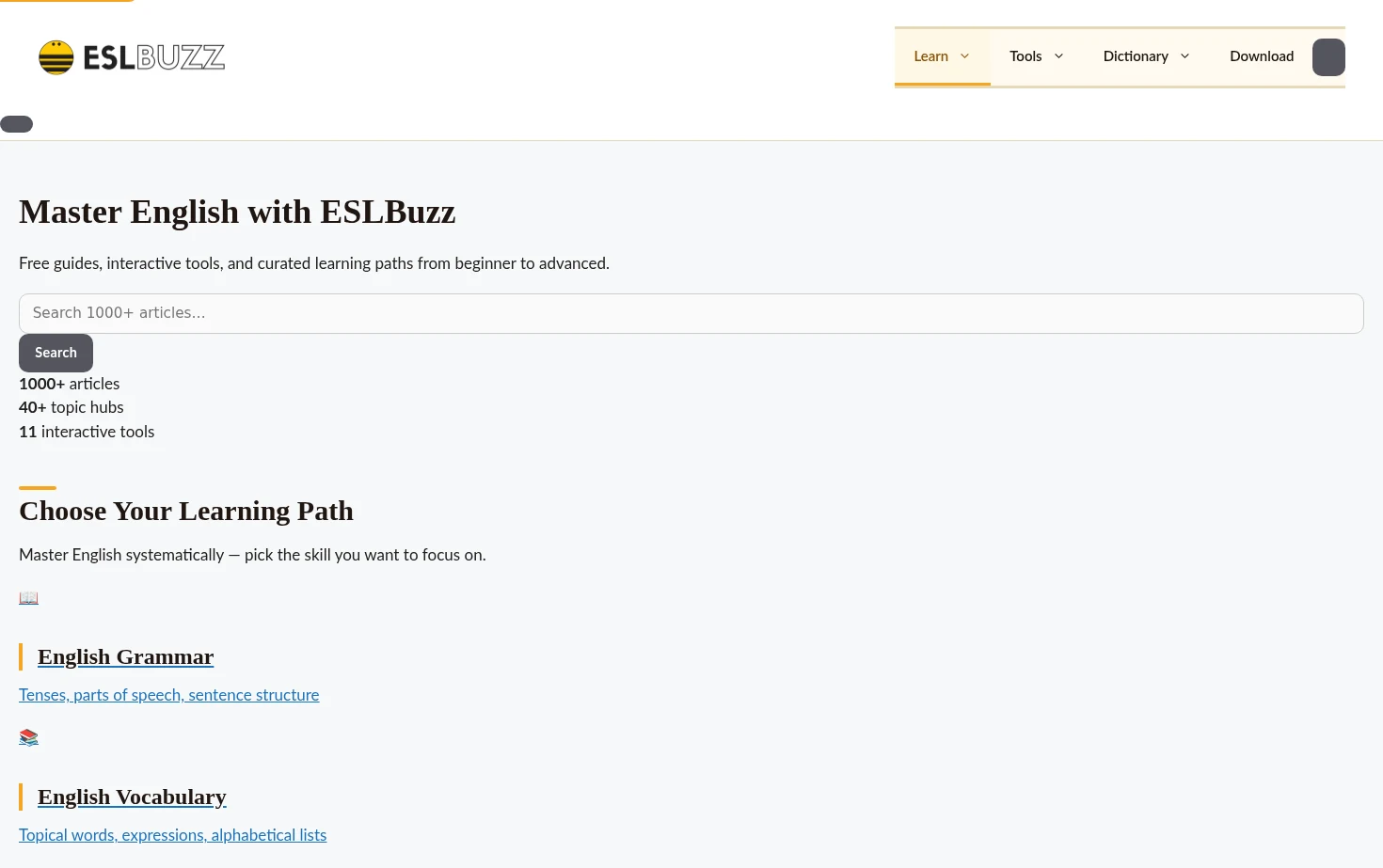Open the Learn menu item

pos(942,56)
